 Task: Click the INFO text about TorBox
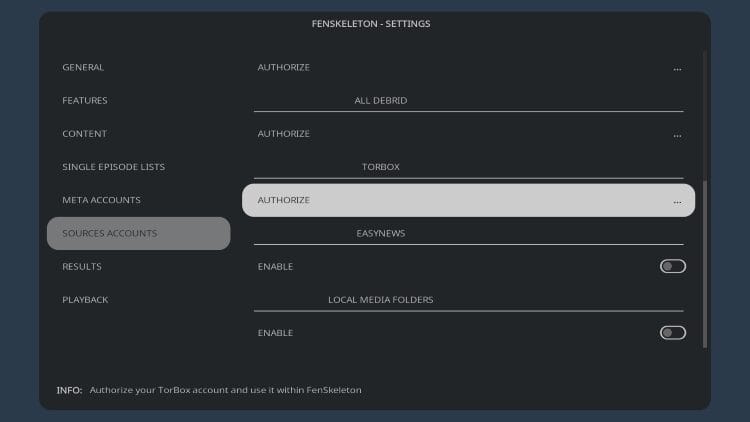pos(225,390)
